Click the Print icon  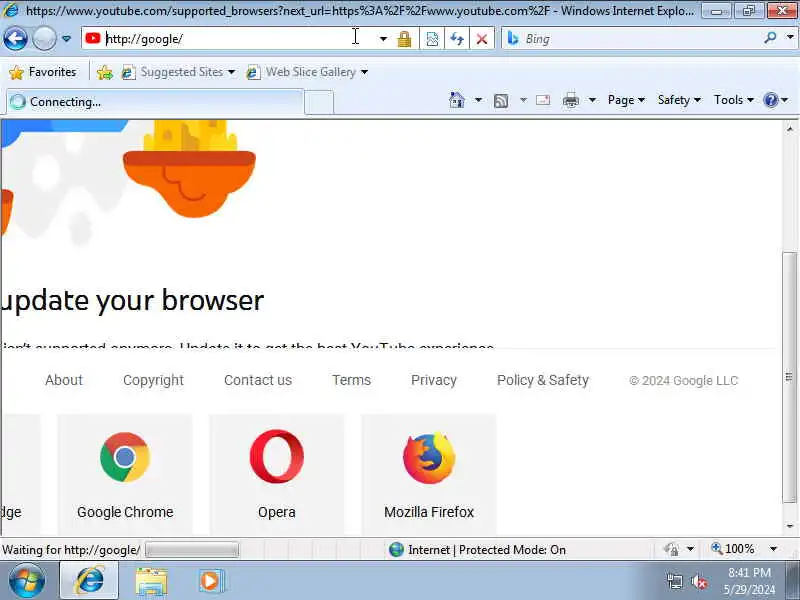click(x=570, y=101)
